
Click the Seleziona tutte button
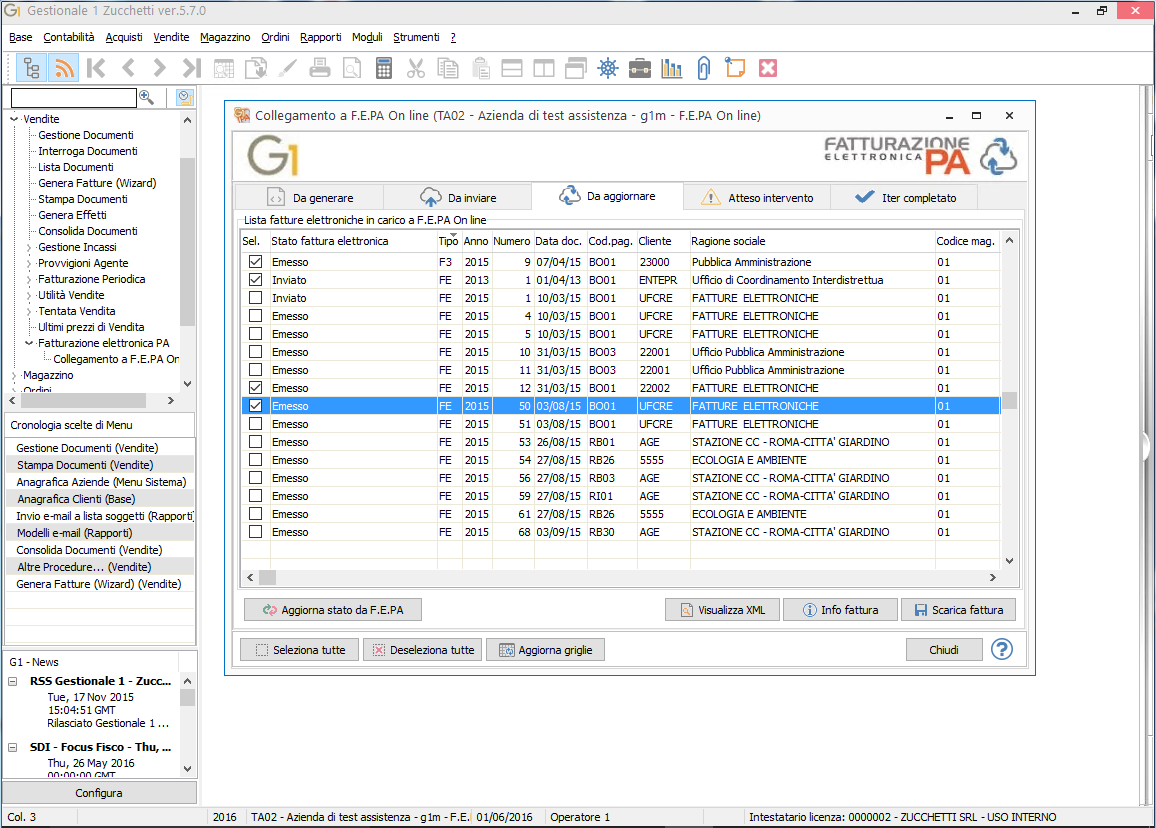[x=299, y=650]
